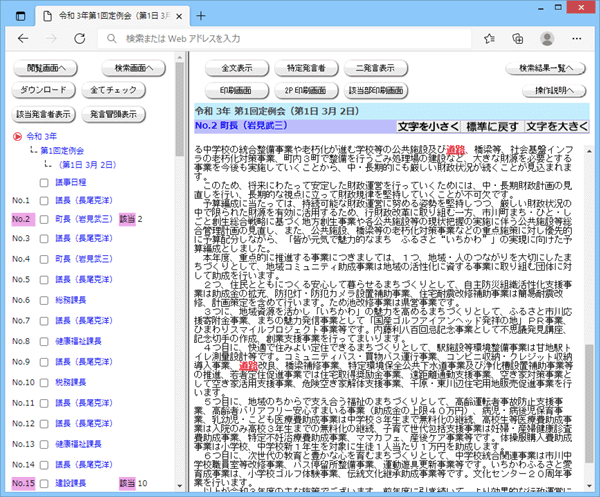The image size is (600, 497).
Task: Check the 議事日程 checkbox
Action: coord(44,183)
